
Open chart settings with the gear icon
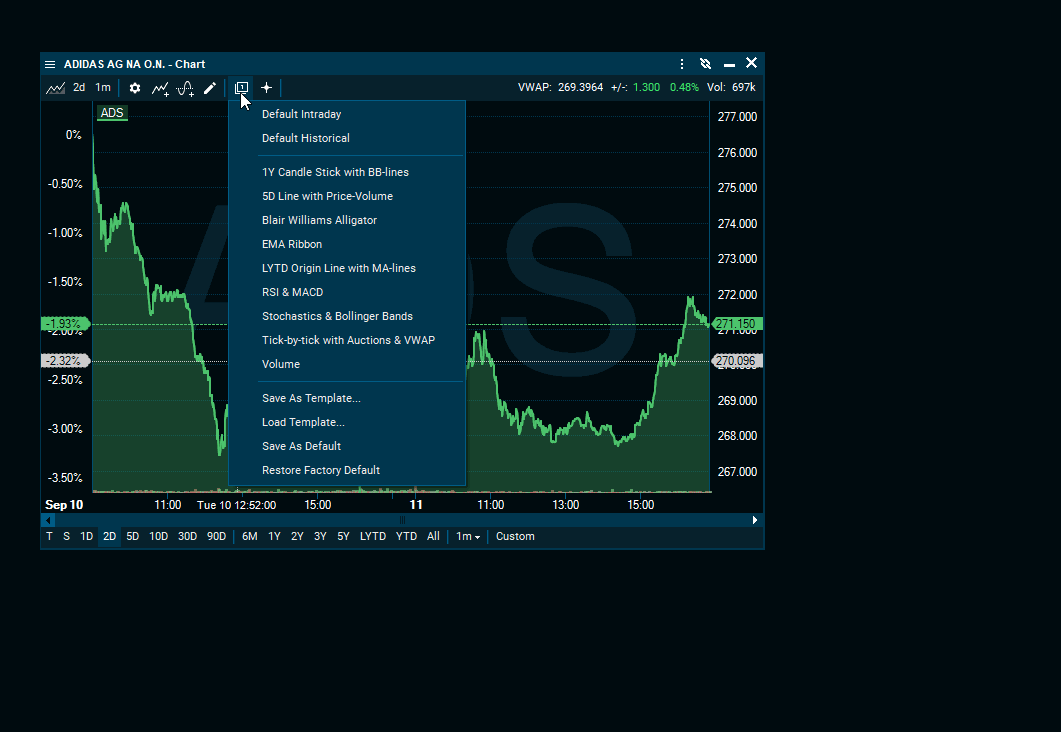[135, 88]
